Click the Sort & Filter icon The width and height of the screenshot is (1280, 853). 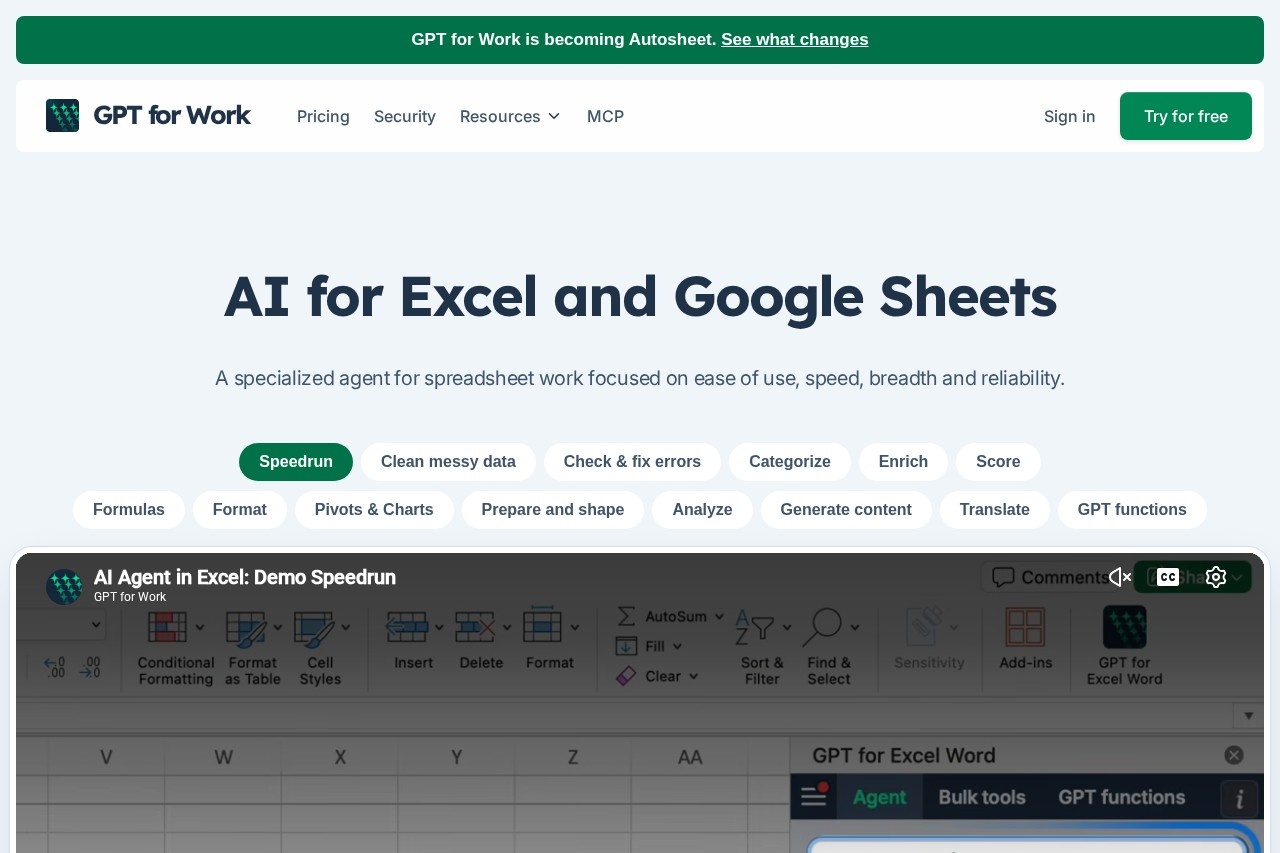click(x=755, y=627)
